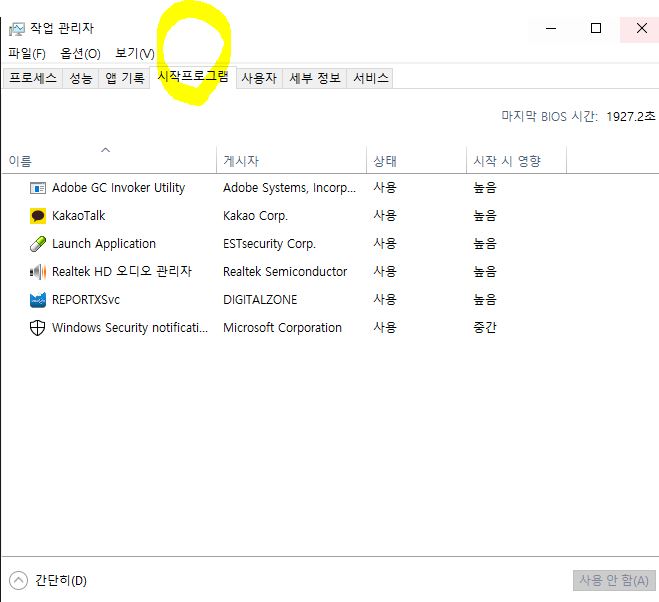Select the Launch Application entry name
The image size is (659, 602).
coord(104,244)
